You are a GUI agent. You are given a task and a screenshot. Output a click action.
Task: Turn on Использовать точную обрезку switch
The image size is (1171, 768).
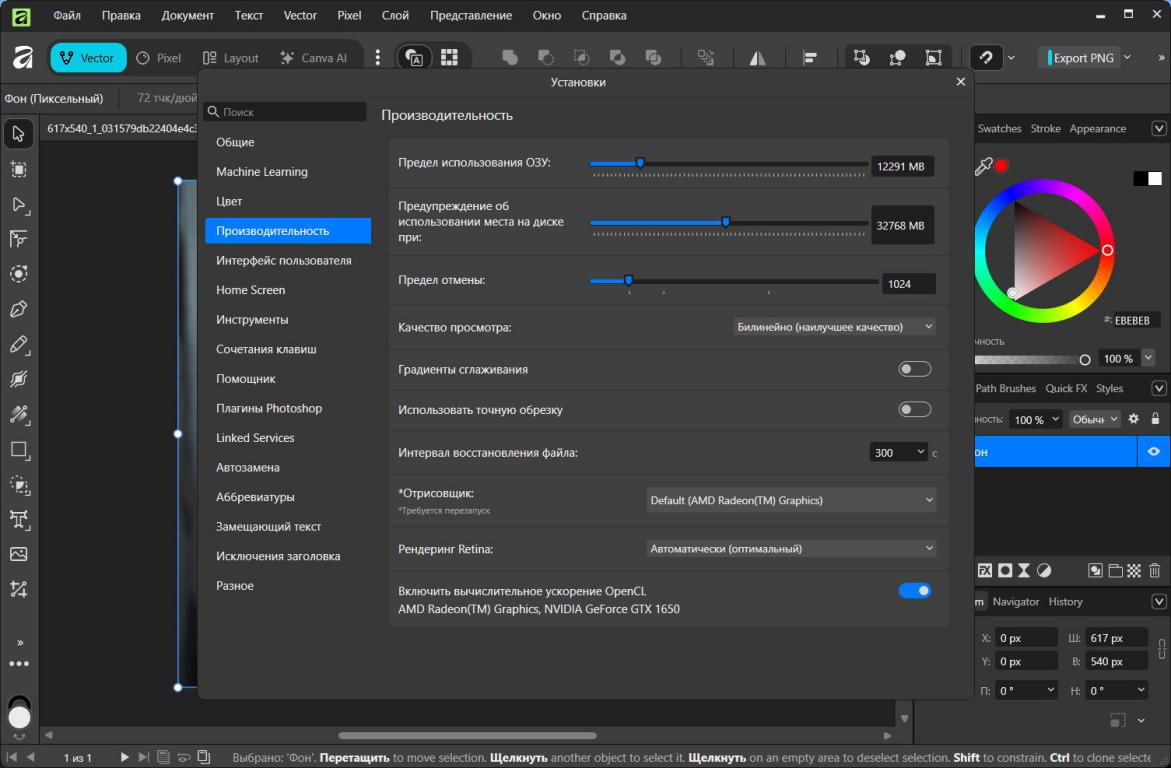point(914,410)
